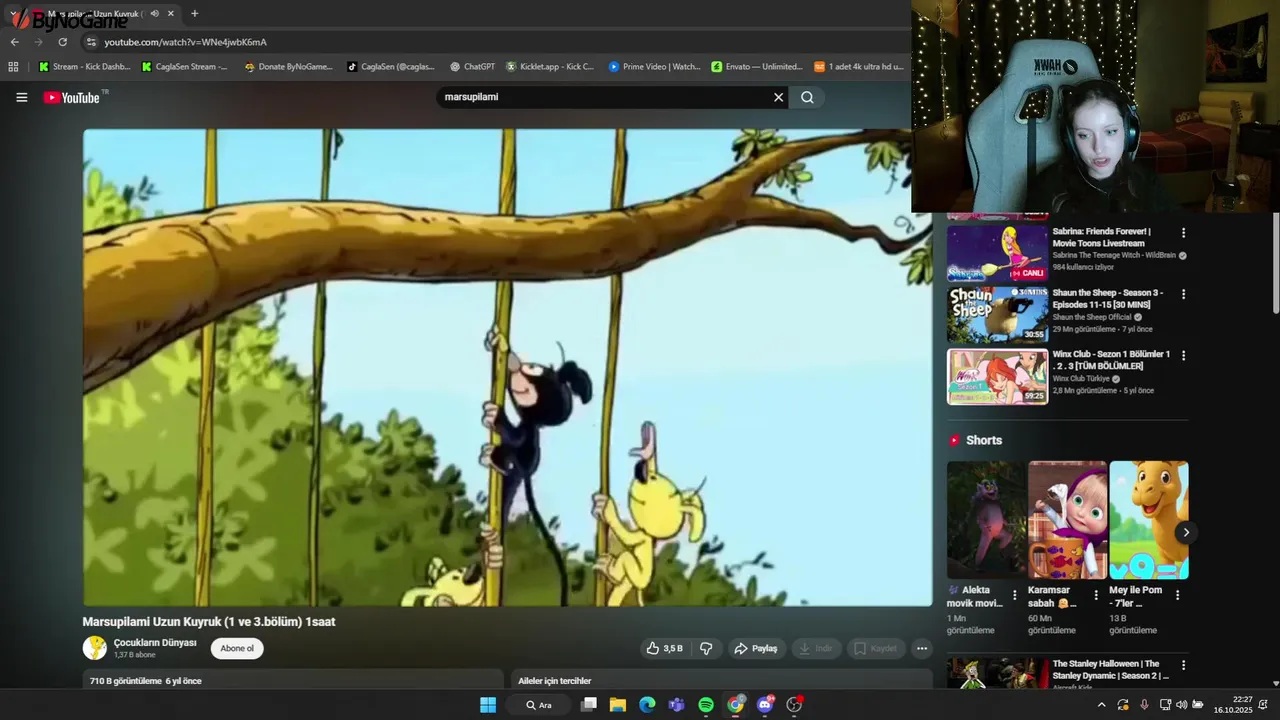Open The Stanley Halloween video title
The width and height of the screenshot is (1280, 720).
[x=1110, y=670]
